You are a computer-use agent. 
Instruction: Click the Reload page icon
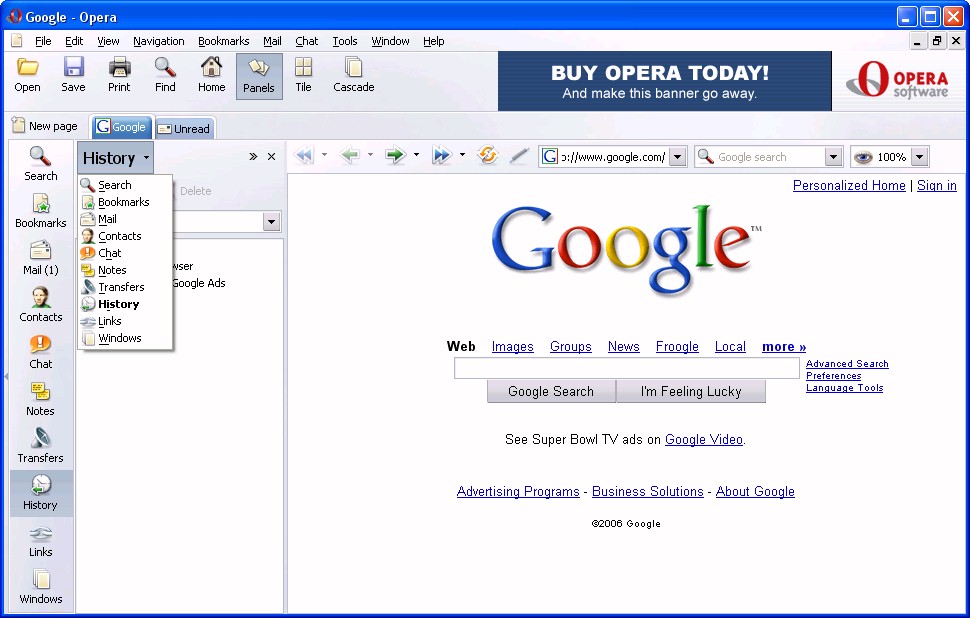pos(488,156)
